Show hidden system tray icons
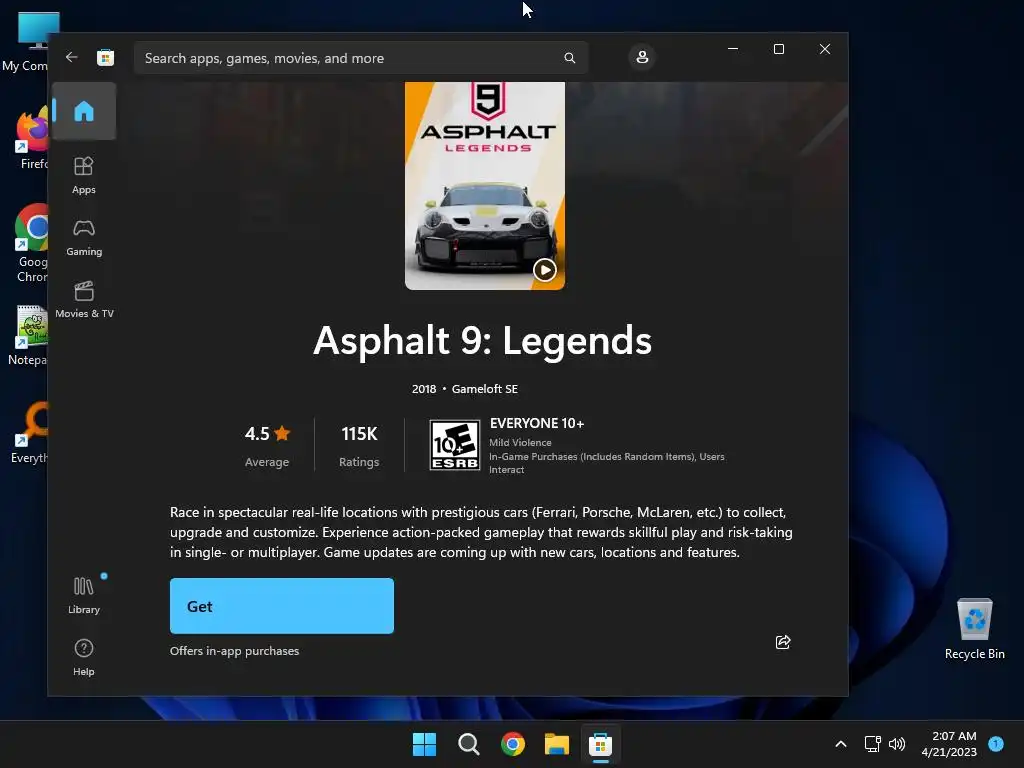Viewport: 1024px width, 768px height. [x=841, y=744]
